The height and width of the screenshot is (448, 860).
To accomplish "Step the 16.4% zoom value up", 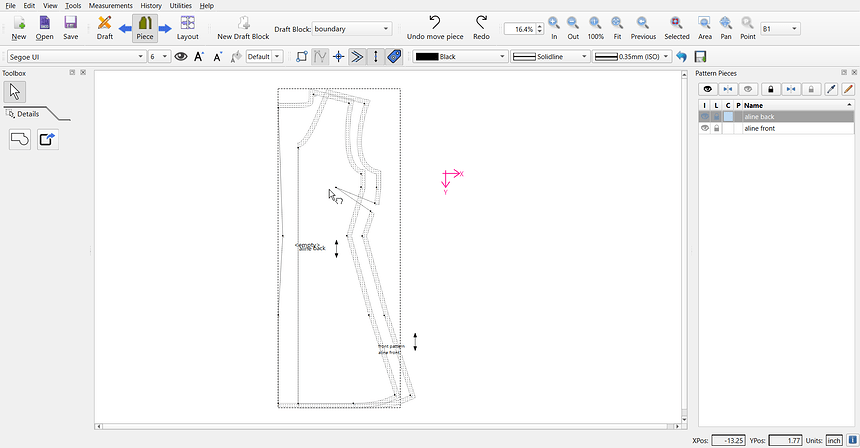I will 540,26.
